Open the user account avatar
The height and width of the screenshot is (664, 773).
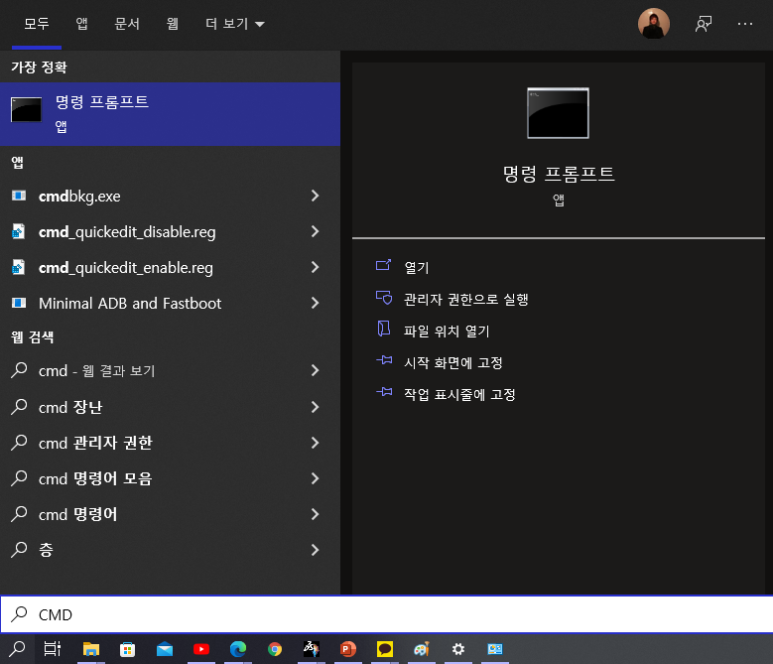click(654, 23)
